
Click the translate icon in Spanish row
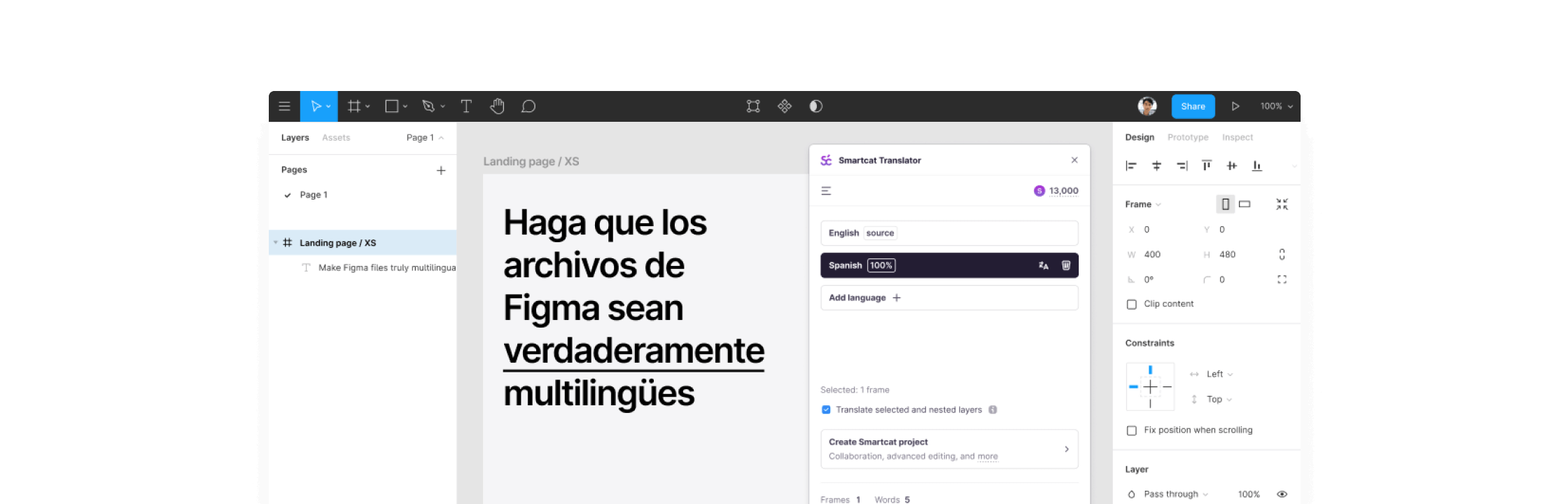[x=1044, y=265]
